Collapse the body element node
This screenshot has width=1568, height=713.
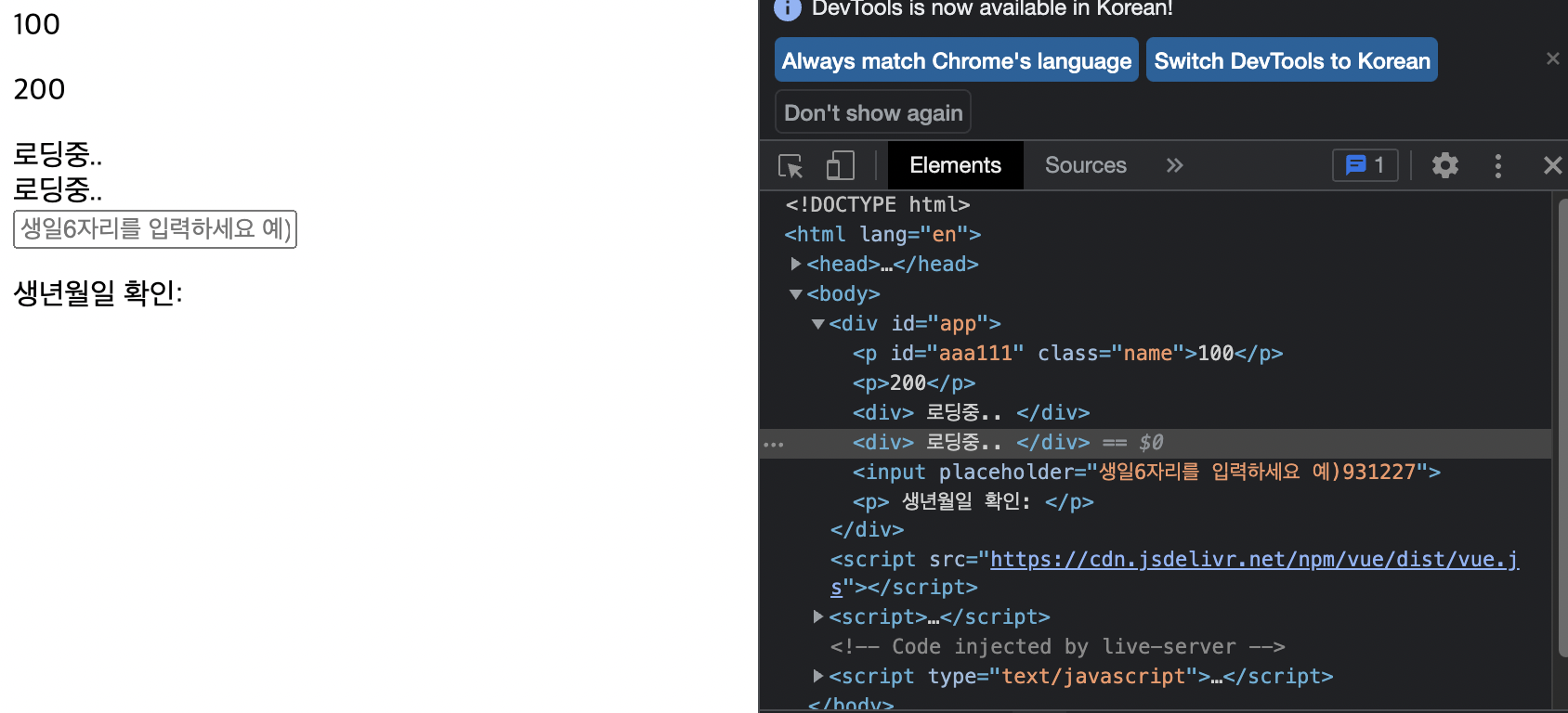[796, 294]
